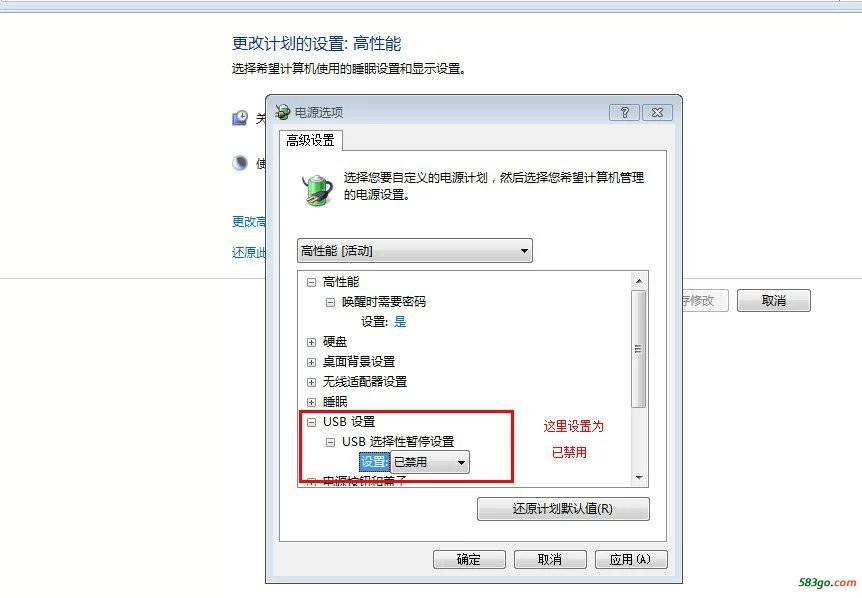The image size is (862, 598).
Task: Click the 还原计划默认值(R) button
Action: coord(563,509)
